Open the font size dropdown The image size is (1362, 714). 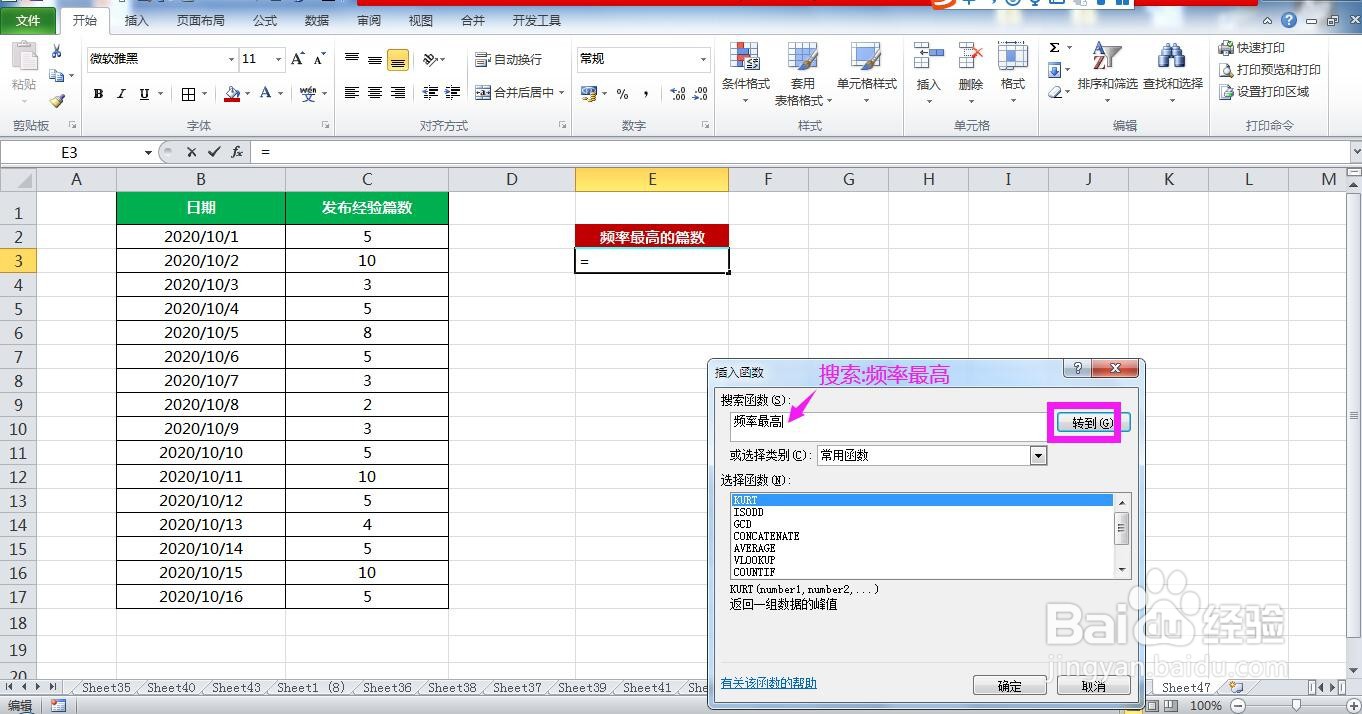[x=279, y=60]
